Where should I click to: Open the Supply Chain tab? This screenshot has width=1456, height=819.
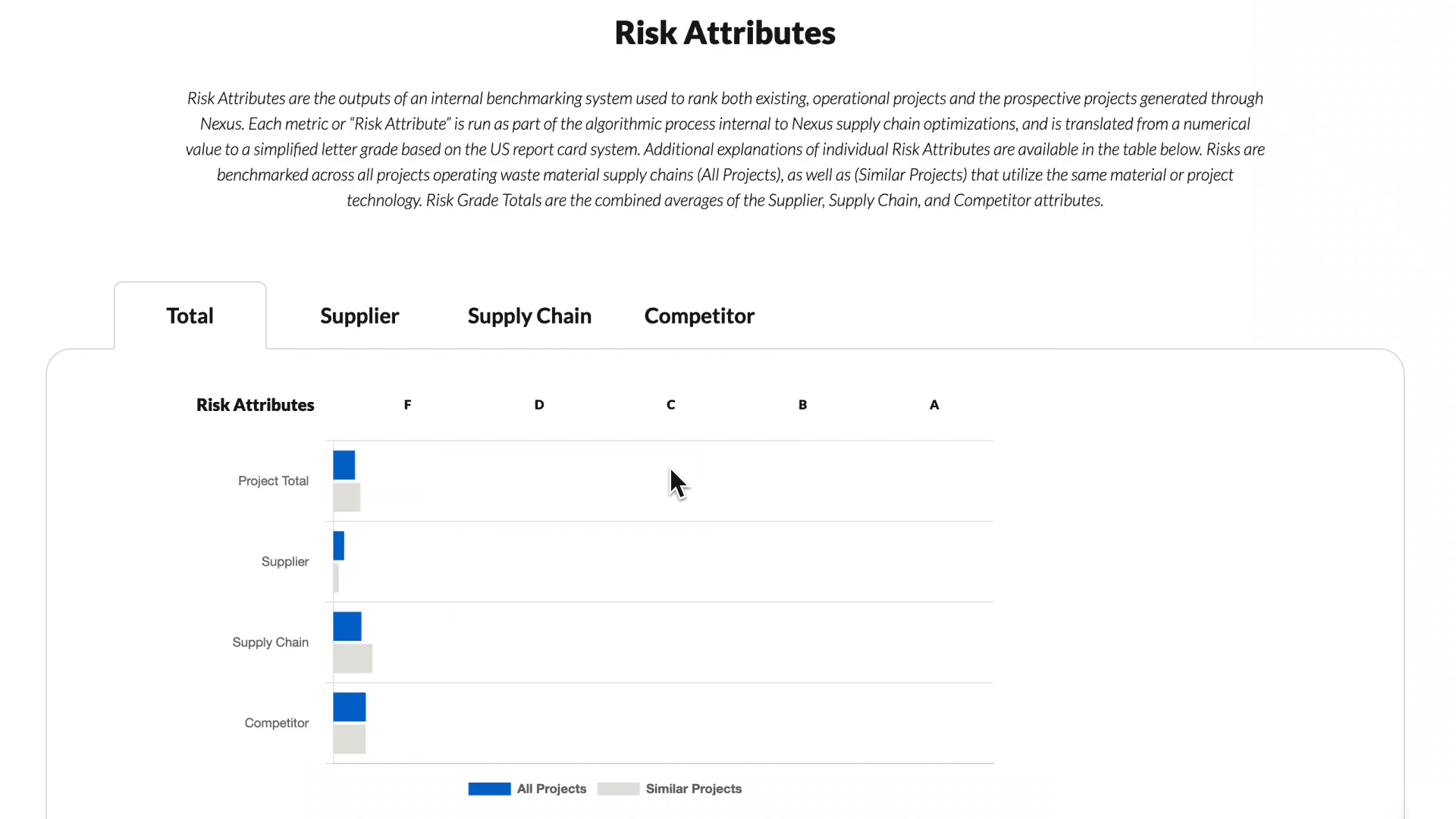(x=529, y=315)
